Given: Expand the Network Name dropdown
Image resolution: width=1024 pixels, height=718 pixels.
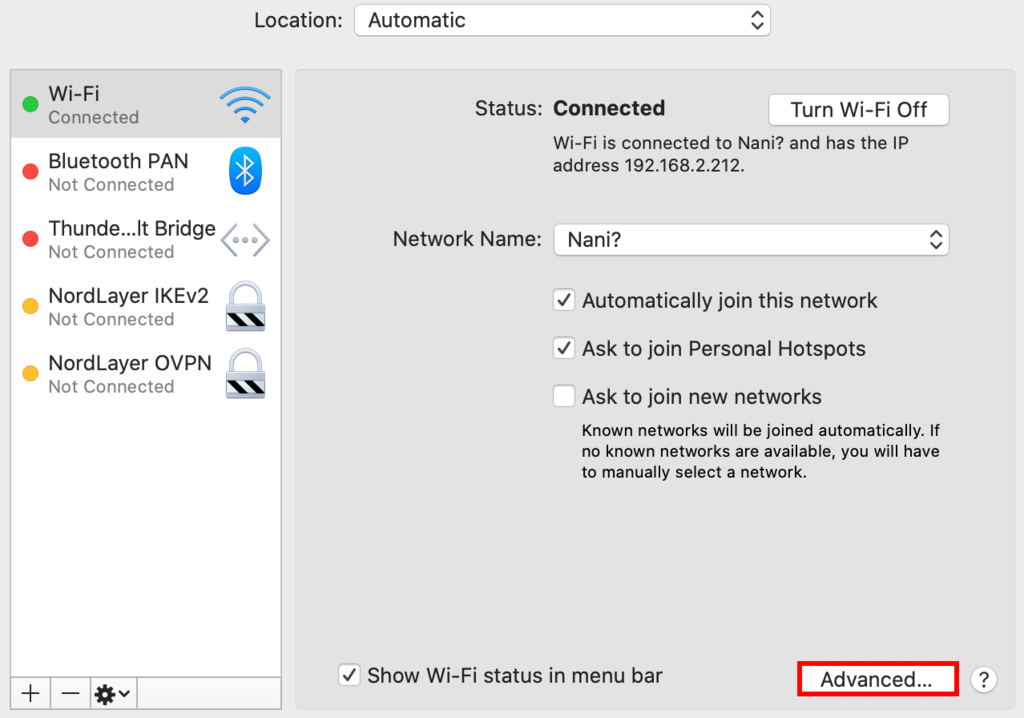Looking at the screenshot, I should 750,240.
